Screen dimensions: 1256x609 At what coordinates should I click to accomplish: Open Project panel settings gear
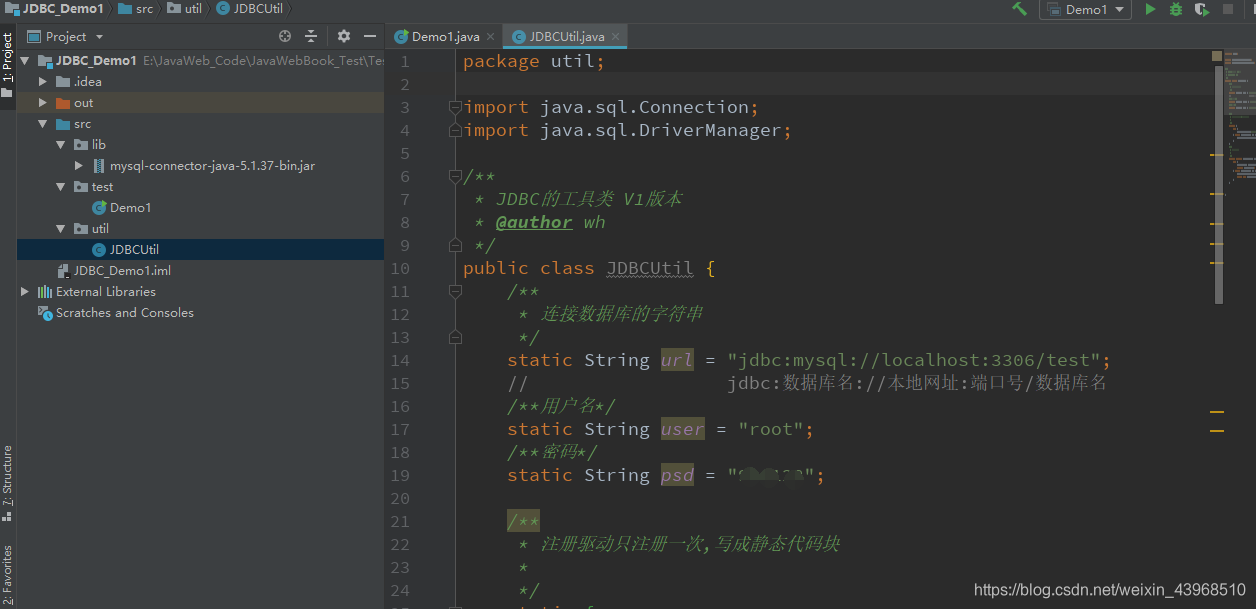[x=344, y=36]
